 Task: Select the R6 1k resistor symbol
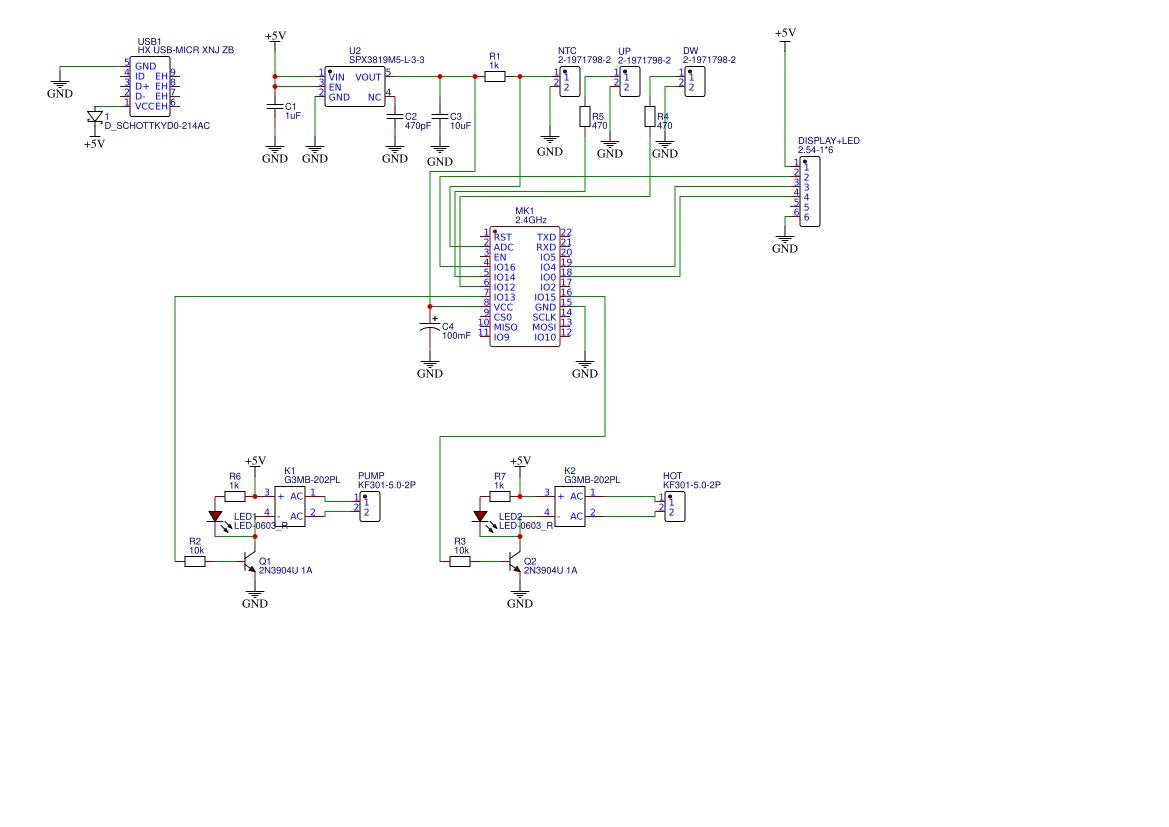234,497
